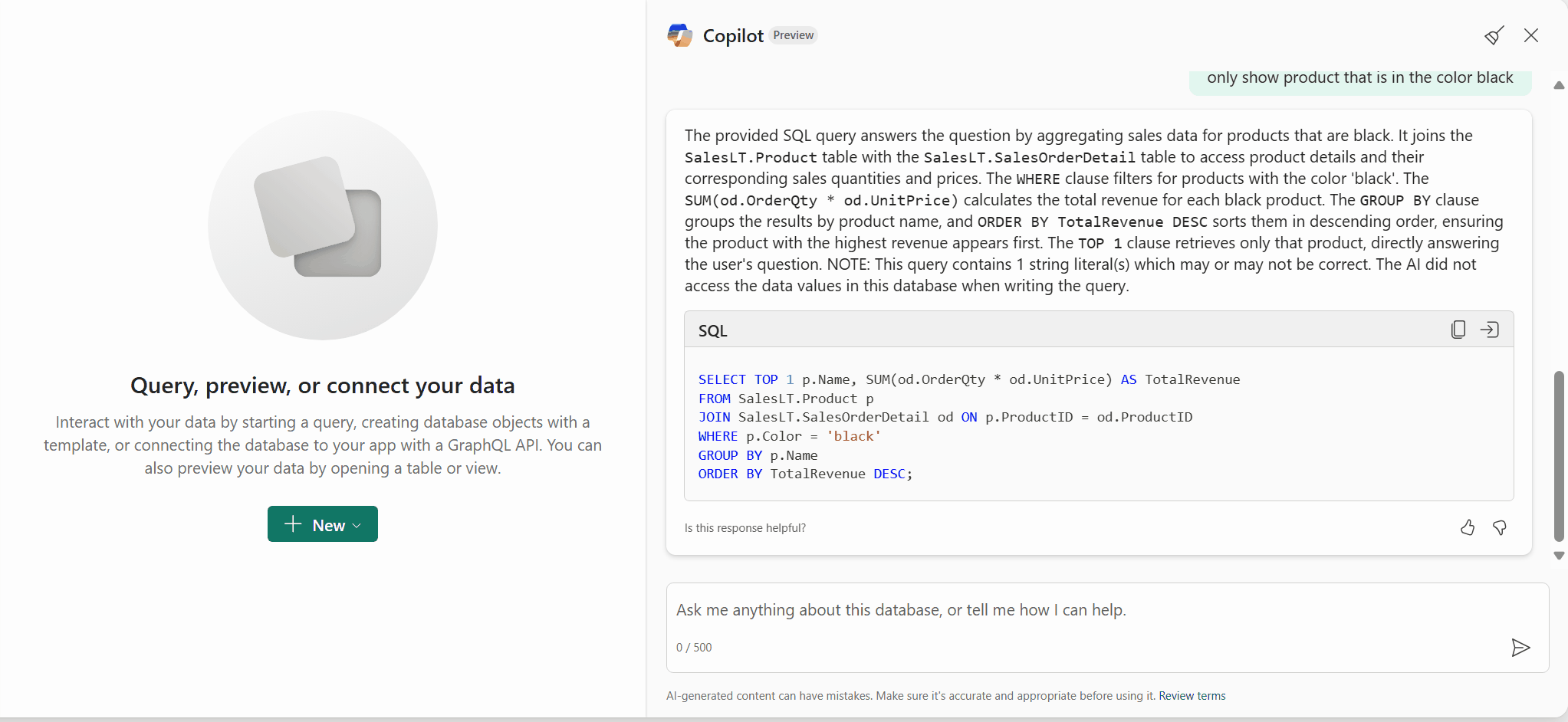1568x722 pixels.
Task: Clear the Copilot chat with the broom icon
Action: [1494, 35]
